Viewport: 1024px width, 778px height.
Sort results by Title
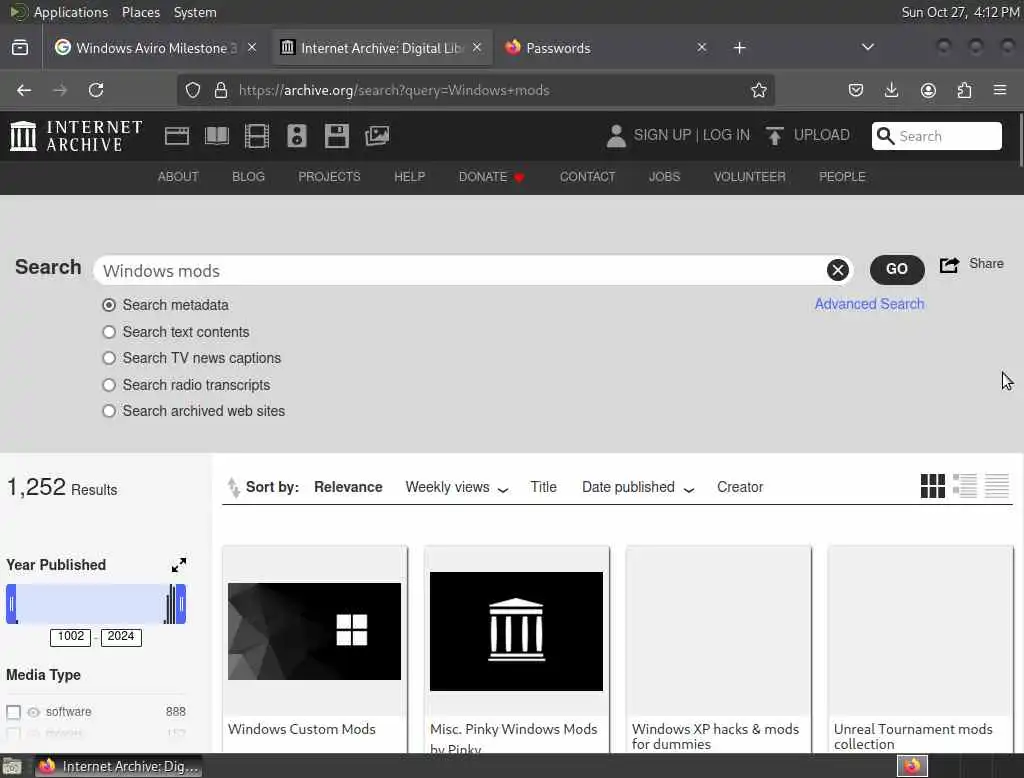point(543,487)
